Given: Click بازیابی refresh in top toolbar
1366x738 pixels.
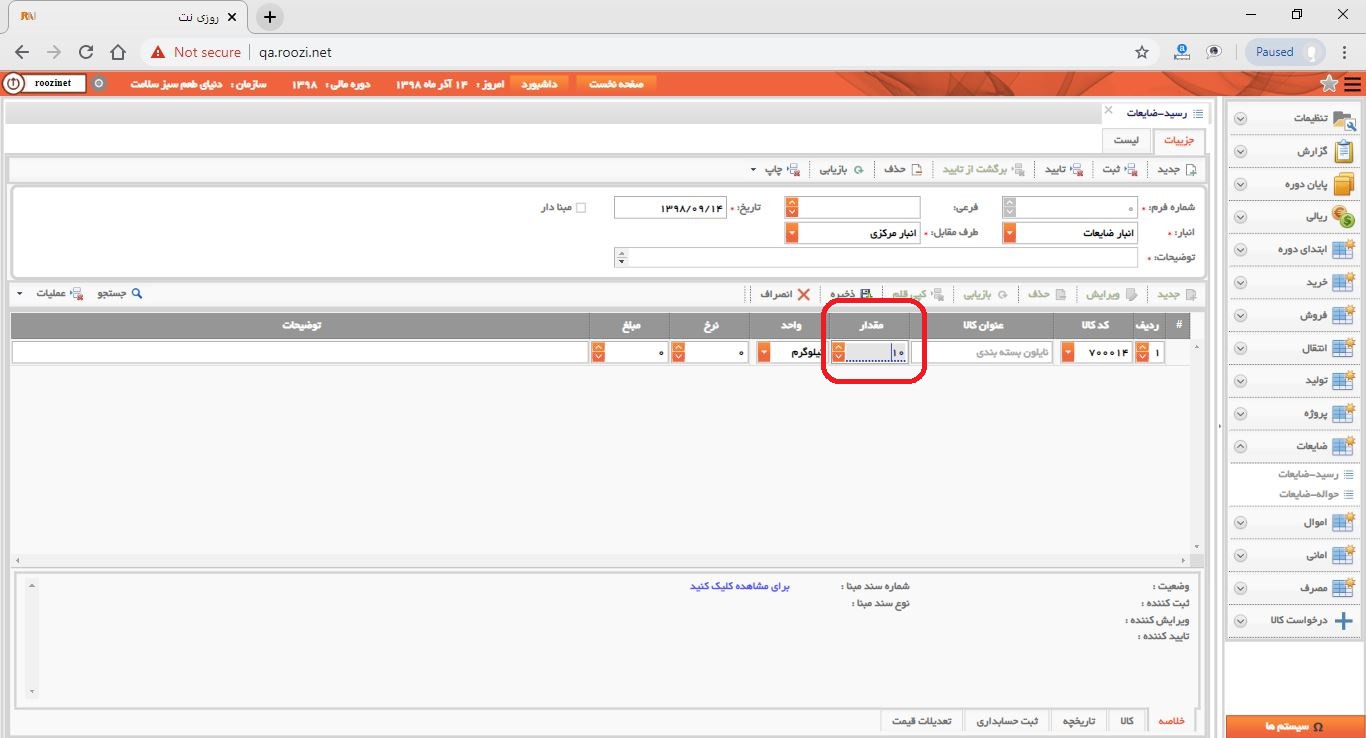Looking at the screenshot, I should tap(842, 169).
